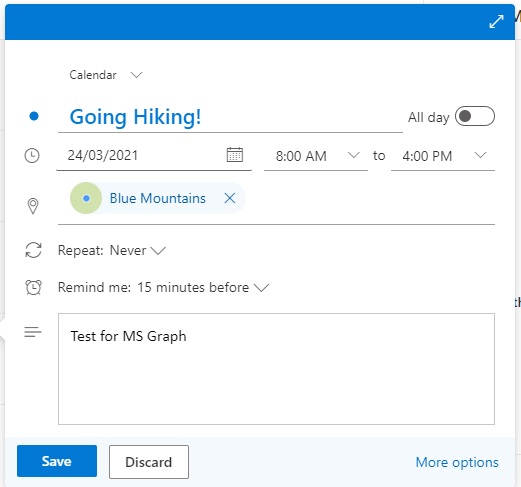
Task: Remove the Blue Mountains location
Action: click(230, 198)
